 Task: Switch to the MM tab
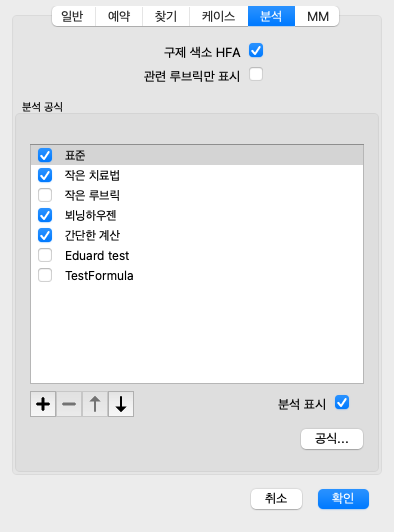click(x=317, y=16)
